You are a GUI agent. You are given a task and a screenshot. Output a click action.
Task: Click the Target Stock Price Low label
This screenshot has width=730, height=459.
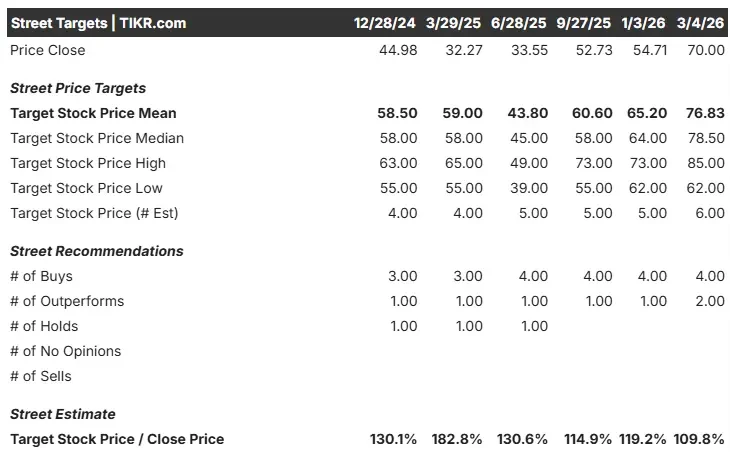pyautogui.click(x=86, y=188)
